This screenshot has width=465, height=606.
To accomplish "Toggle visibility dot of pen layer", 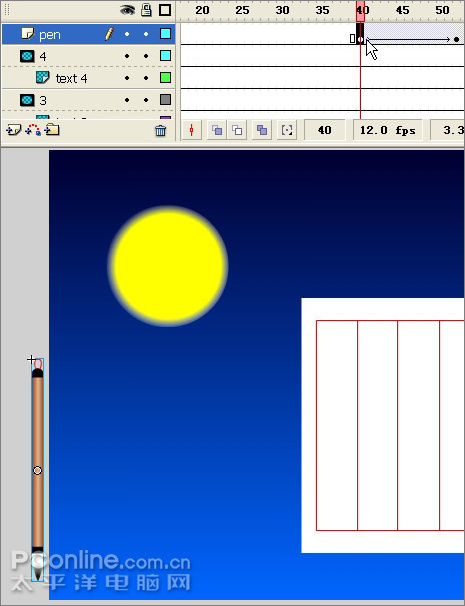I will pyautogui.click(x=127, y=34).
